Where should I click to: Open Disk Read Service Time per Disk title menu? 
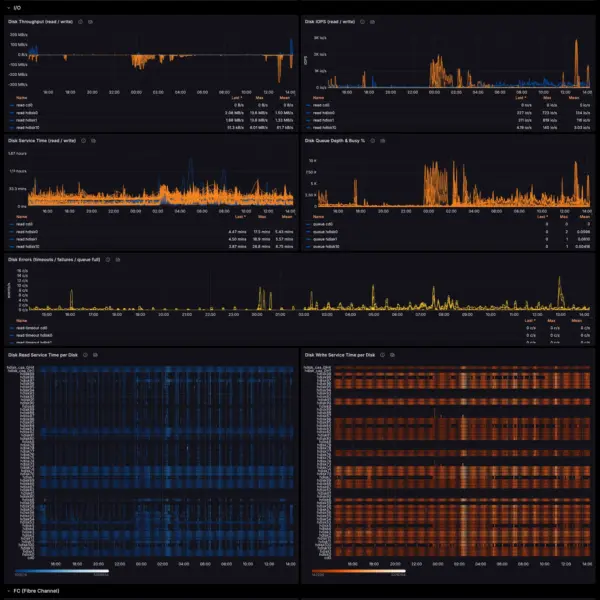[x=43, y=355]
